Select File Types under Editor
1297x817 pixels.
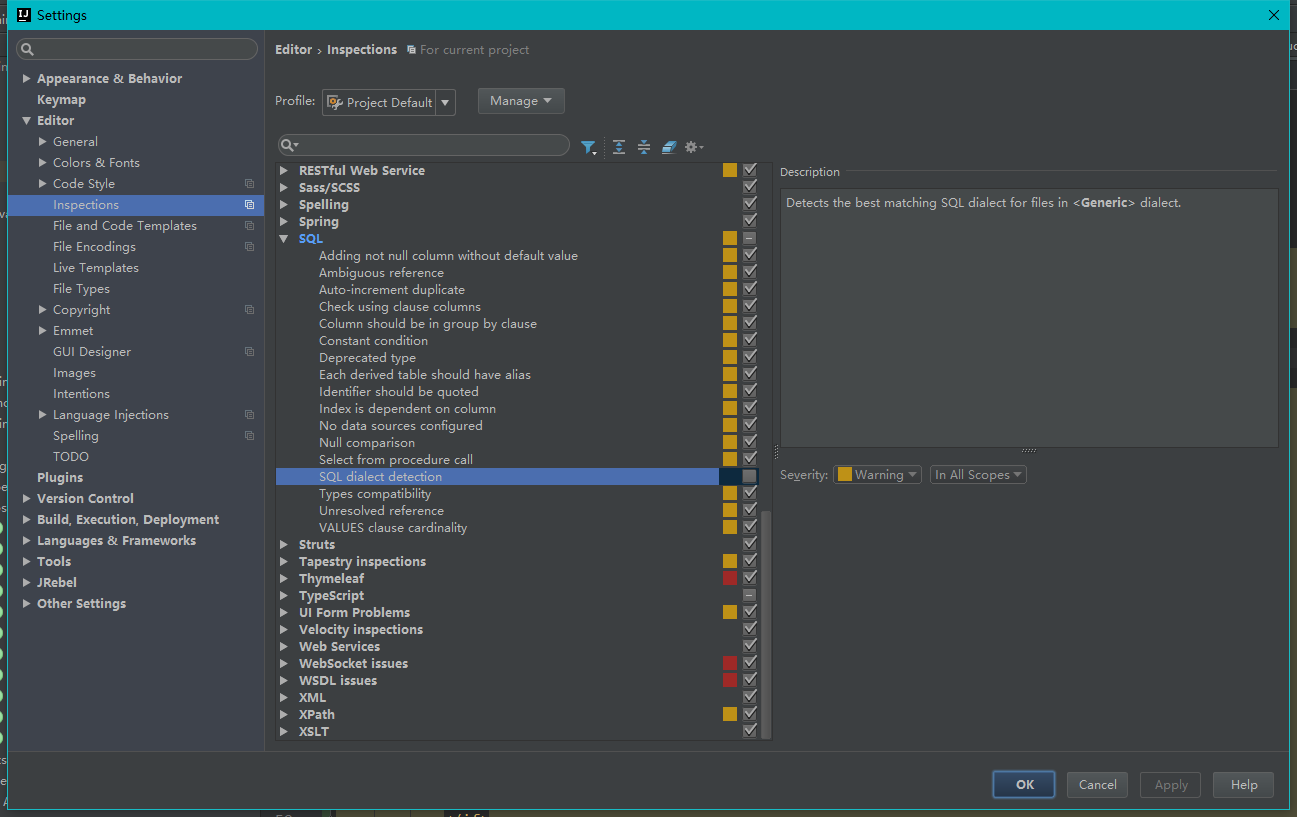(x=81, y=289)
